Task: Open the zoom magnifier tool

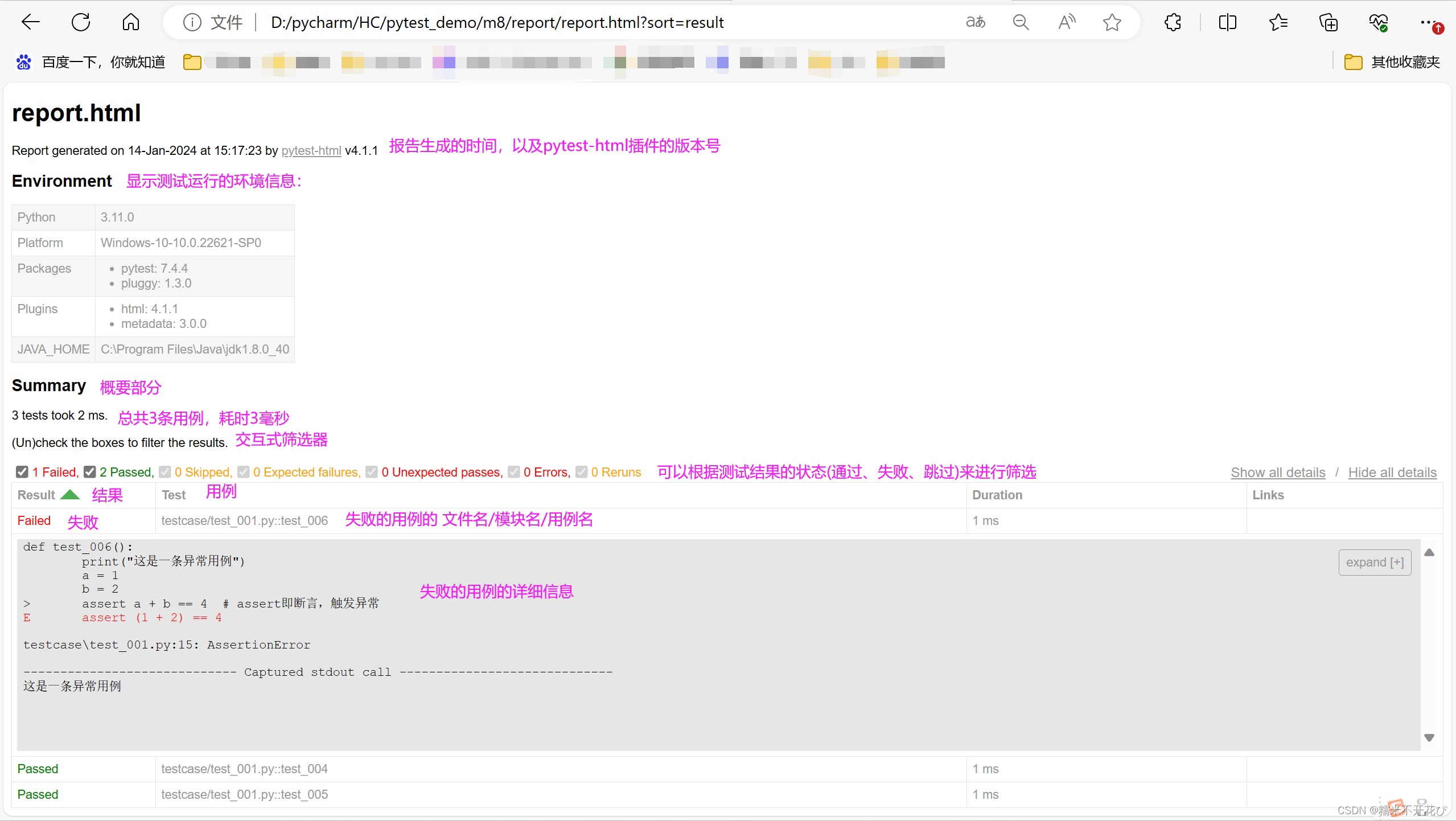Action: pyautogui.click(x=1020, y=22)
